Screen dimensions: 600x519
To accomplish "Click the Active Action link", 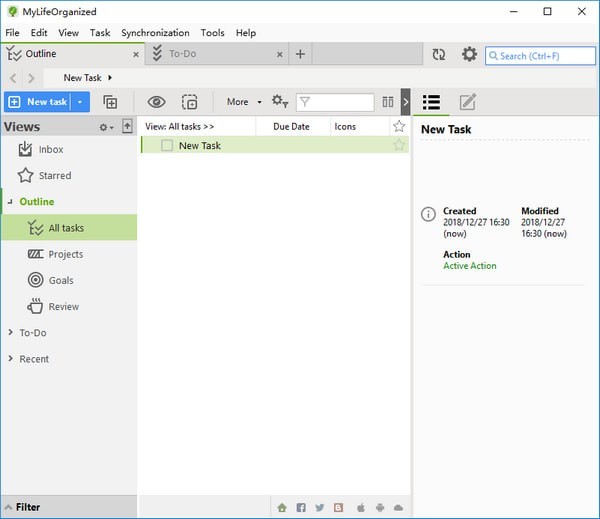I will coord(469,266).
